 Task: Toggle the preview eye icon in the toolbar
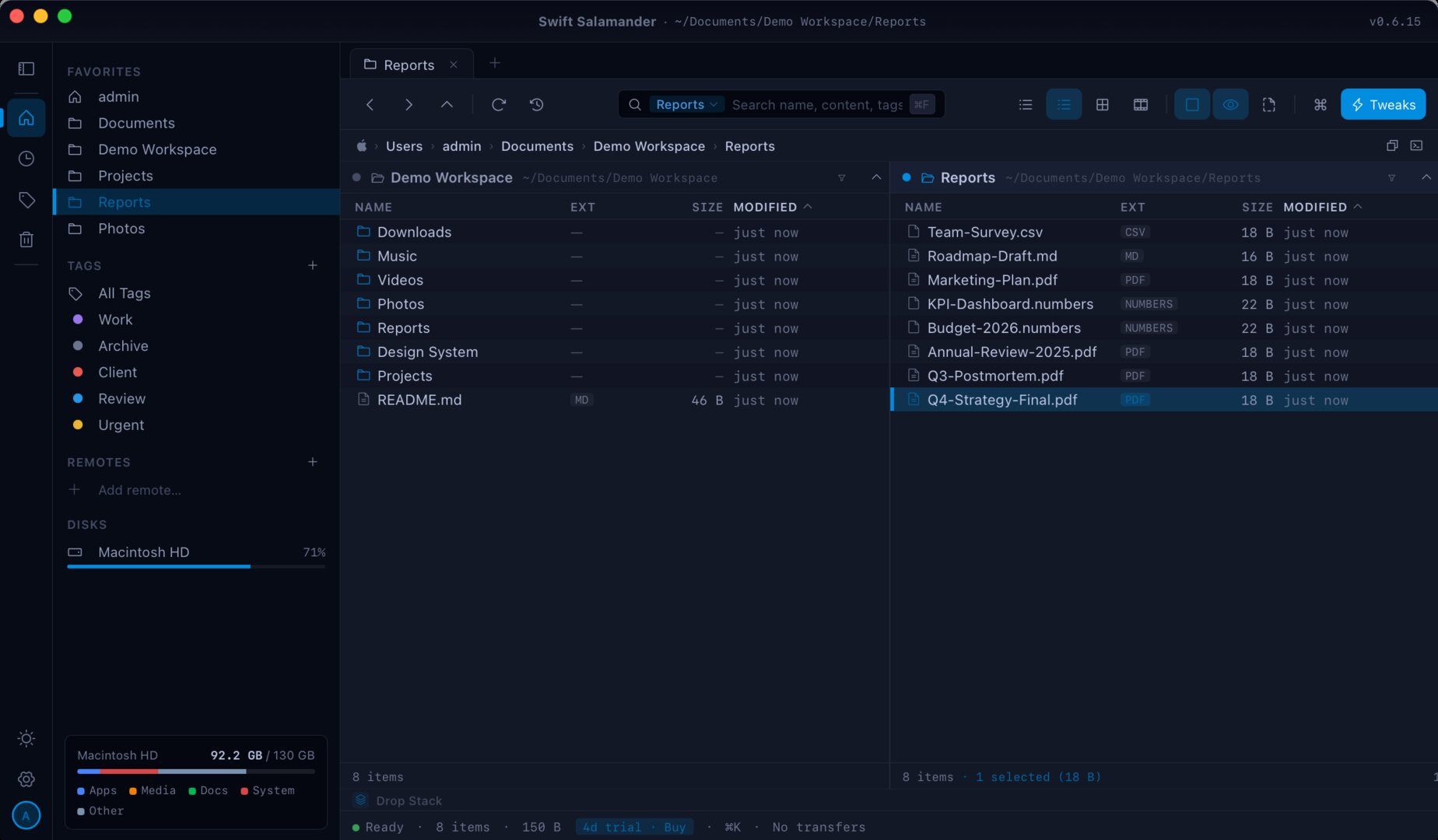[x=1230, y=104]
